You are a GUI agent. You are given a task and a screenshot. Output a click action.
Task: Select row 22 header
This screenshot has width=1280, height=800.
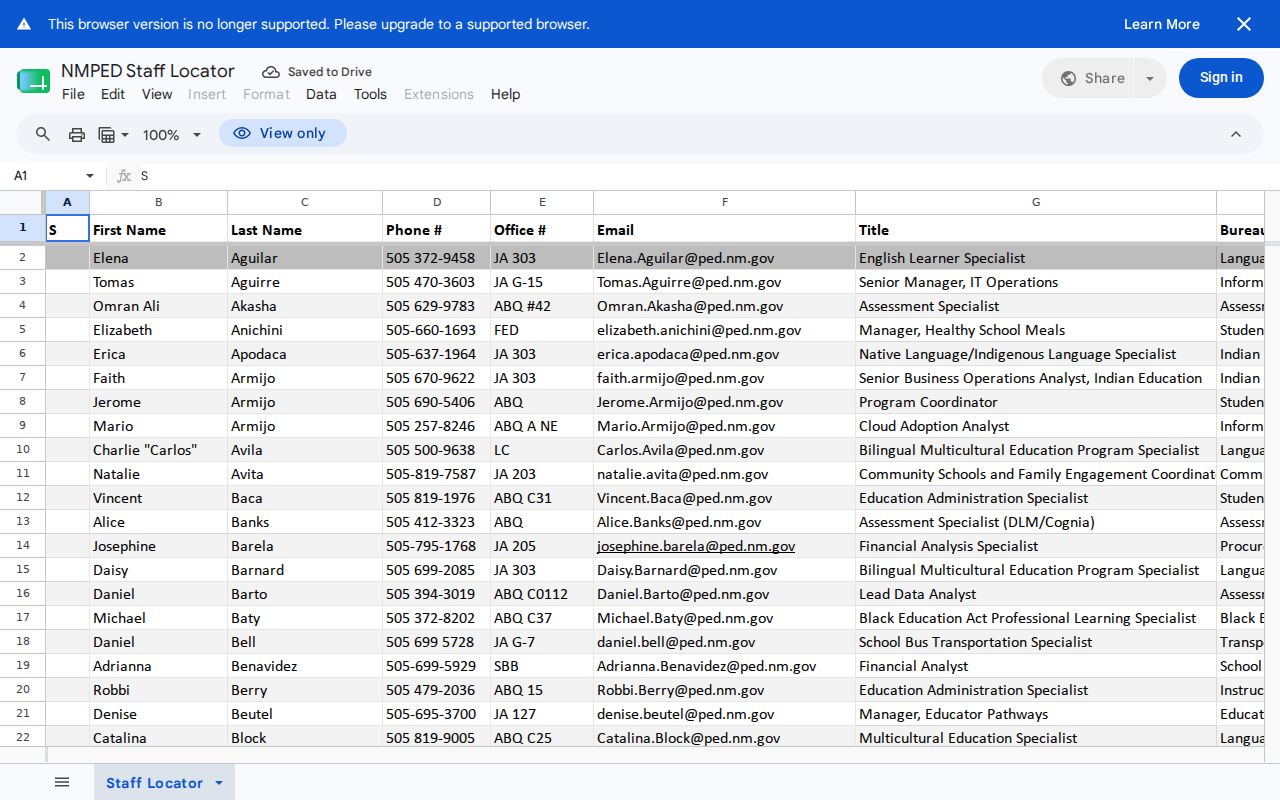[22, 737]
